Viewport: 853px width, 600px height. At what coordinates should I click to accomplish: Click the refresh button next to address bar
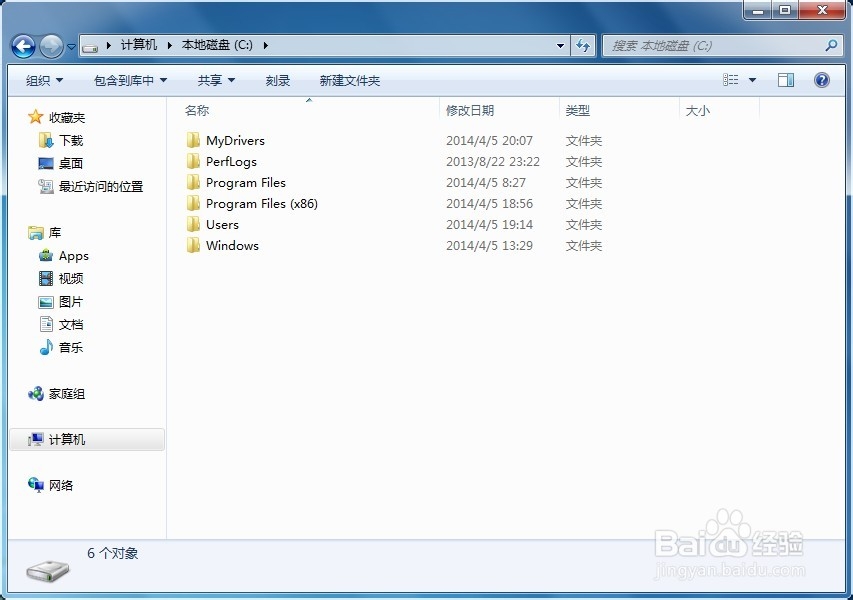pos(584,45)
